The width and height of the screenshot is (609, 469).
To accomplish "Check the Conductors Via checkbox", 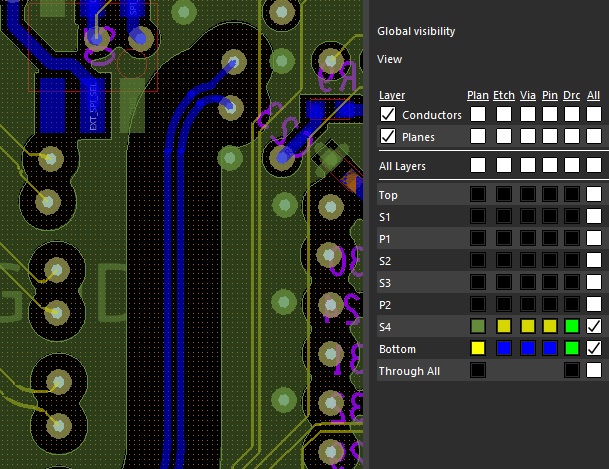I will click(x=526, y=115).
